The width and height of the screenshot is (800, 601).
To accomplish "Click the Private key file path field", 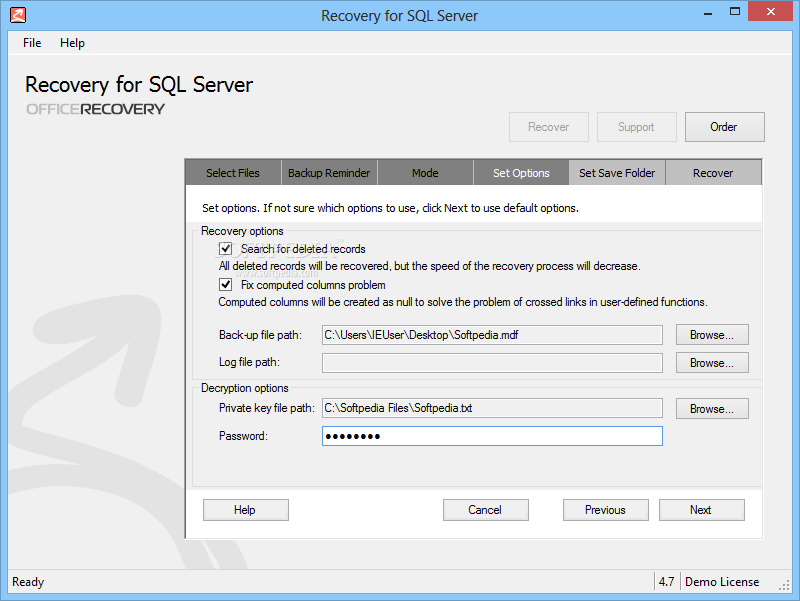I will coord(492,408).
